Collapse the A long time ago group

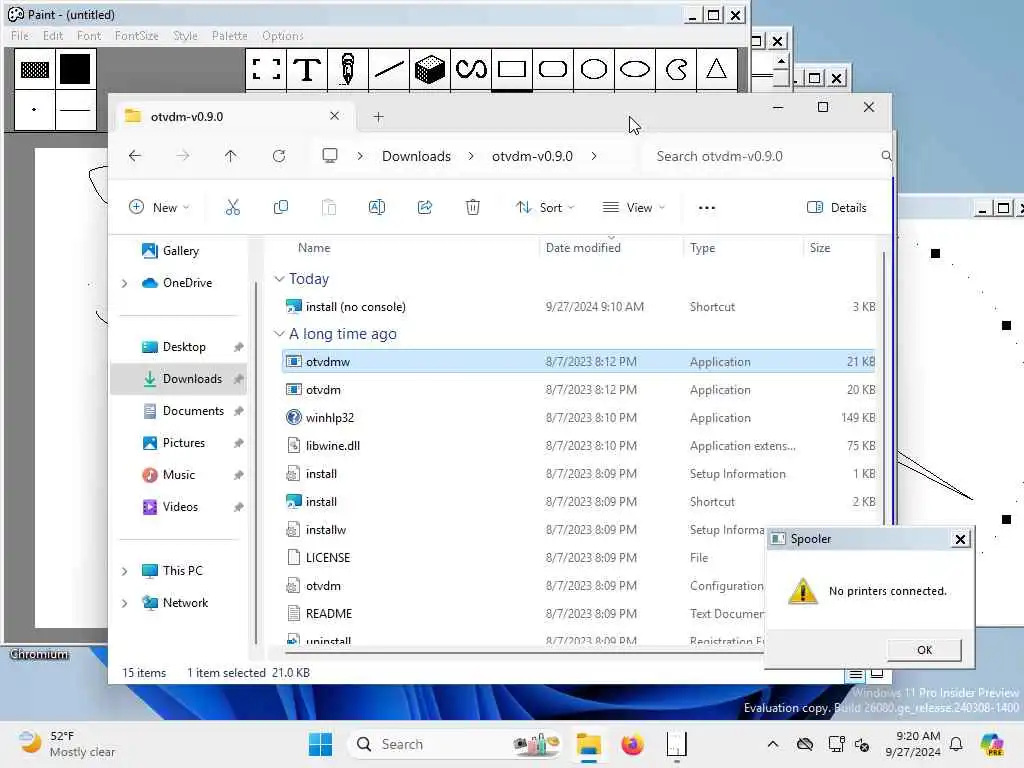click(x=280, y=334)
